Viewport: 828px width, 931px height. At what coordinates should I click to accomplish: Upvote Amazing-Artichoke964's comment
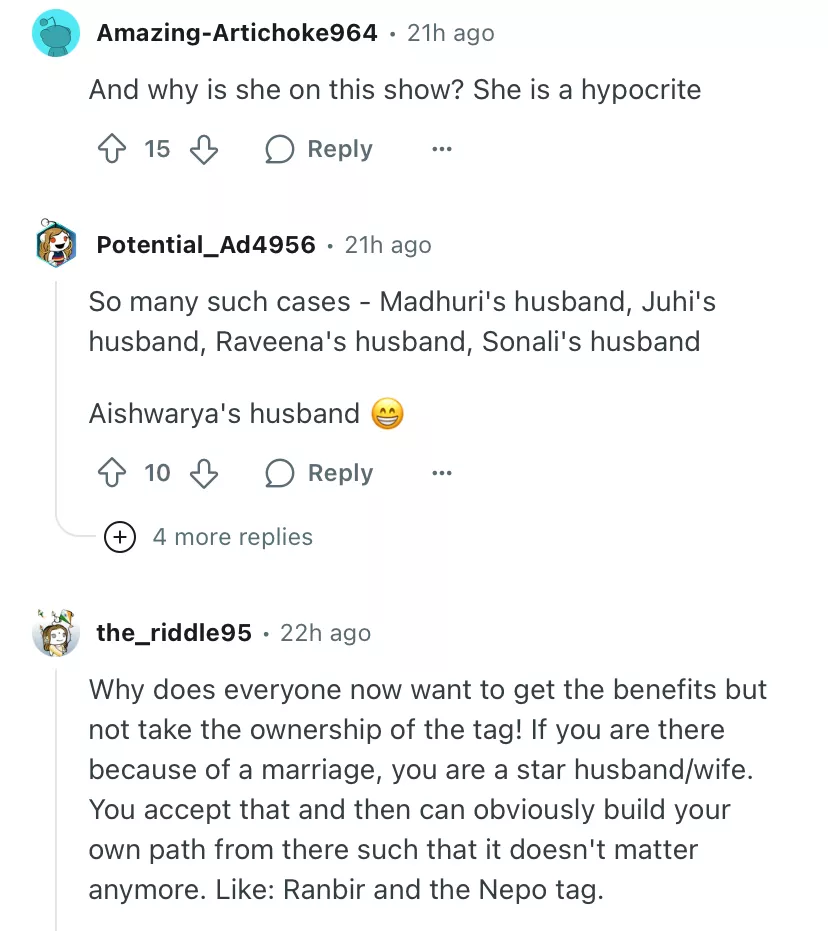[x=110, y=150]
